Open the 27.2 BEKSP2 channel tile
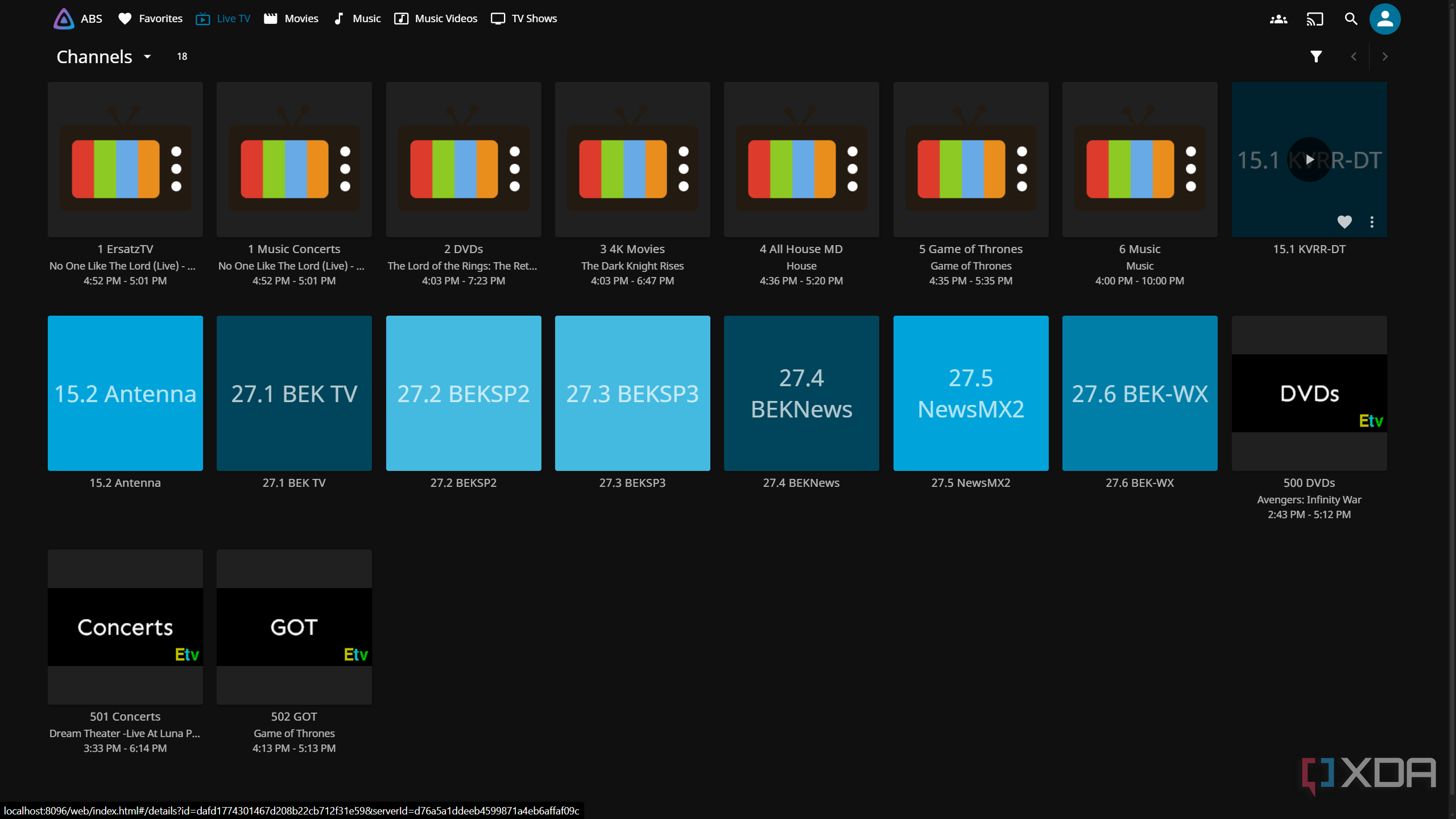The width and height of the screenshot is (1456, 819). [464, 393]
